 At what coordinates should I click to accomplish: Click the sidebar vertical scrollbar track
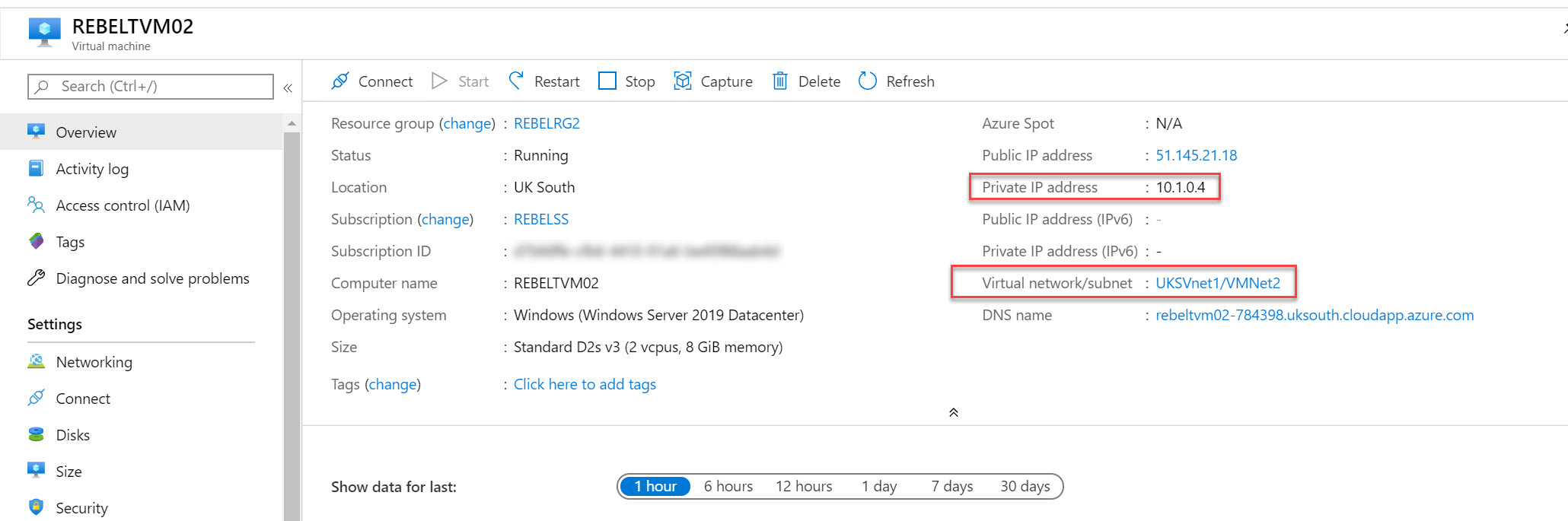point(292,327)
